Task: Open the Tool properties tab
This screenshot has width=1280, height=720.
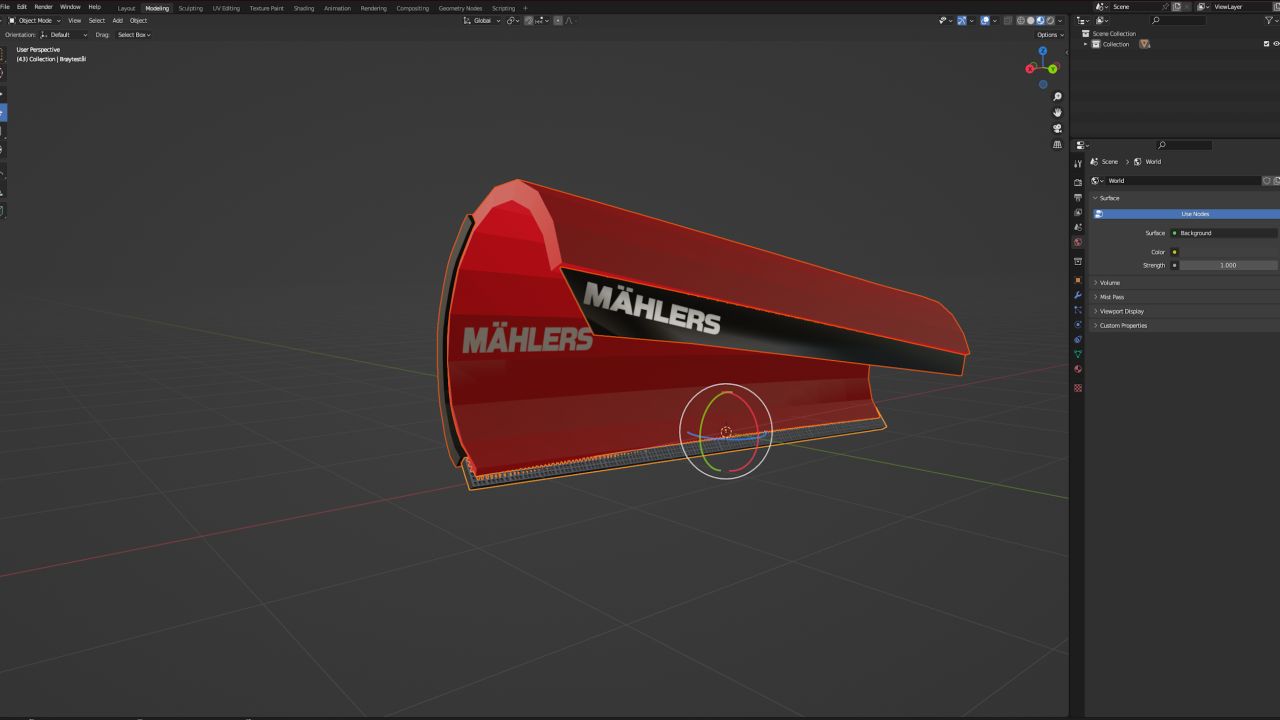Action: point(1078,163)
